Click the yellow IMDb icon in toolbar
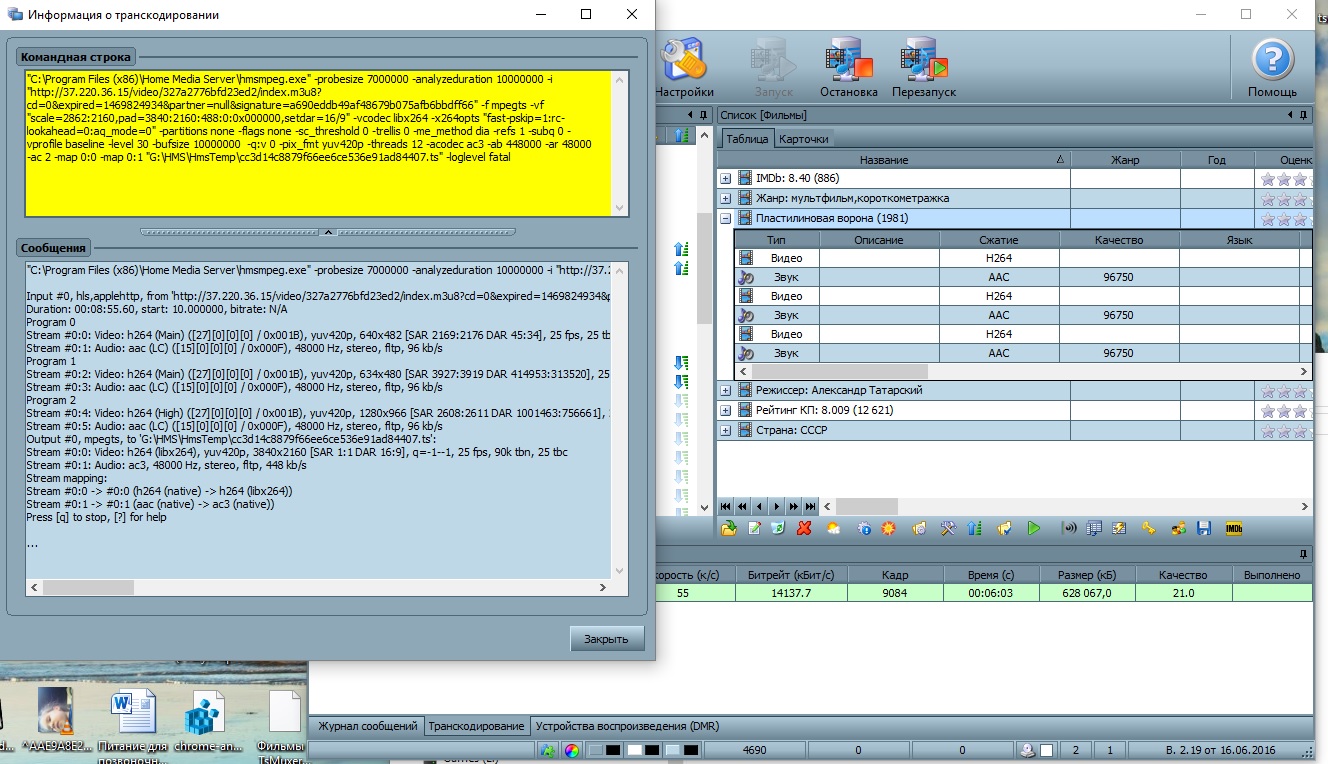 [x=1233, y=528]
